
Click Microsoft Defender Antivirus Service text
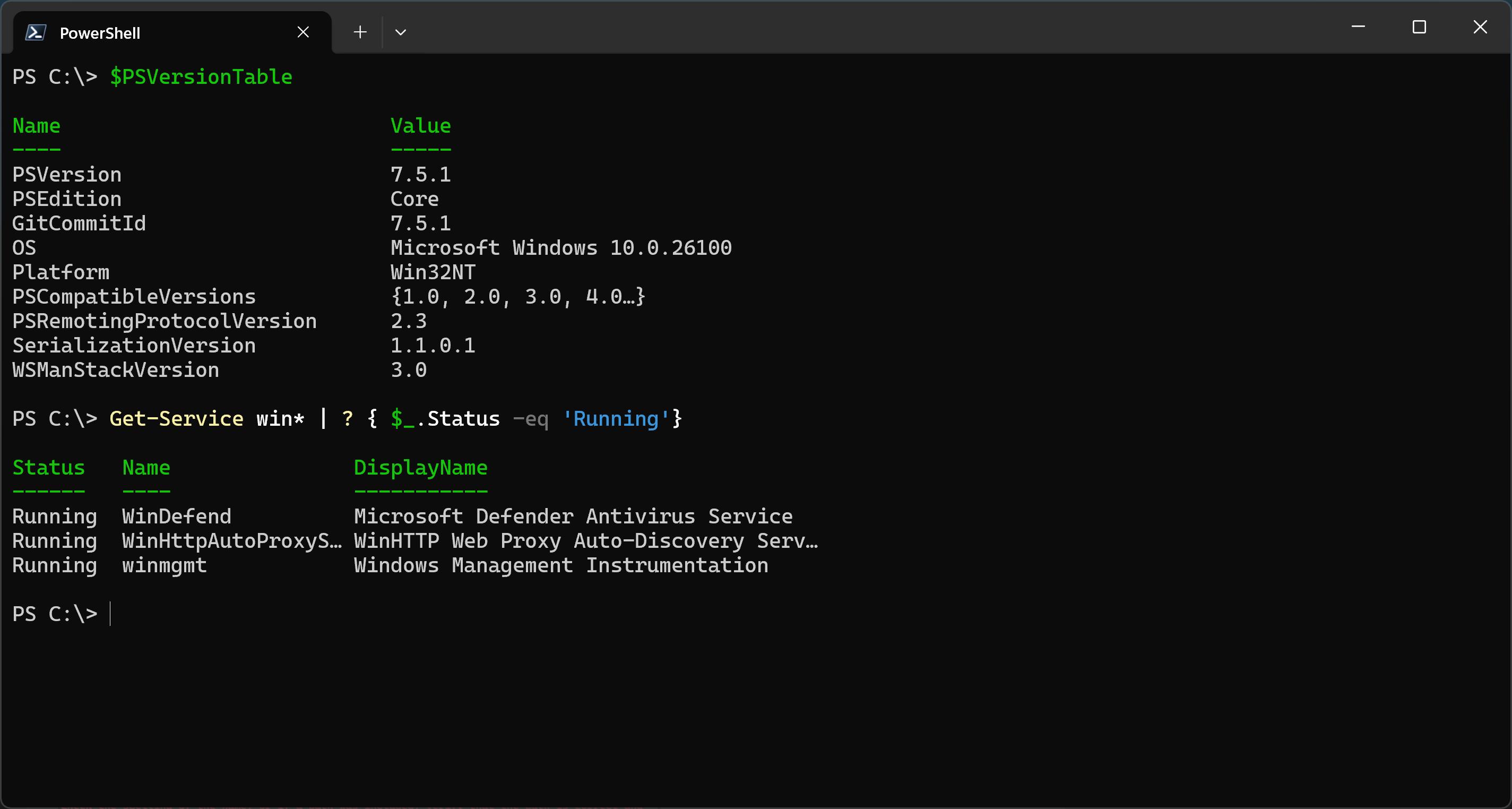(574, 517)
